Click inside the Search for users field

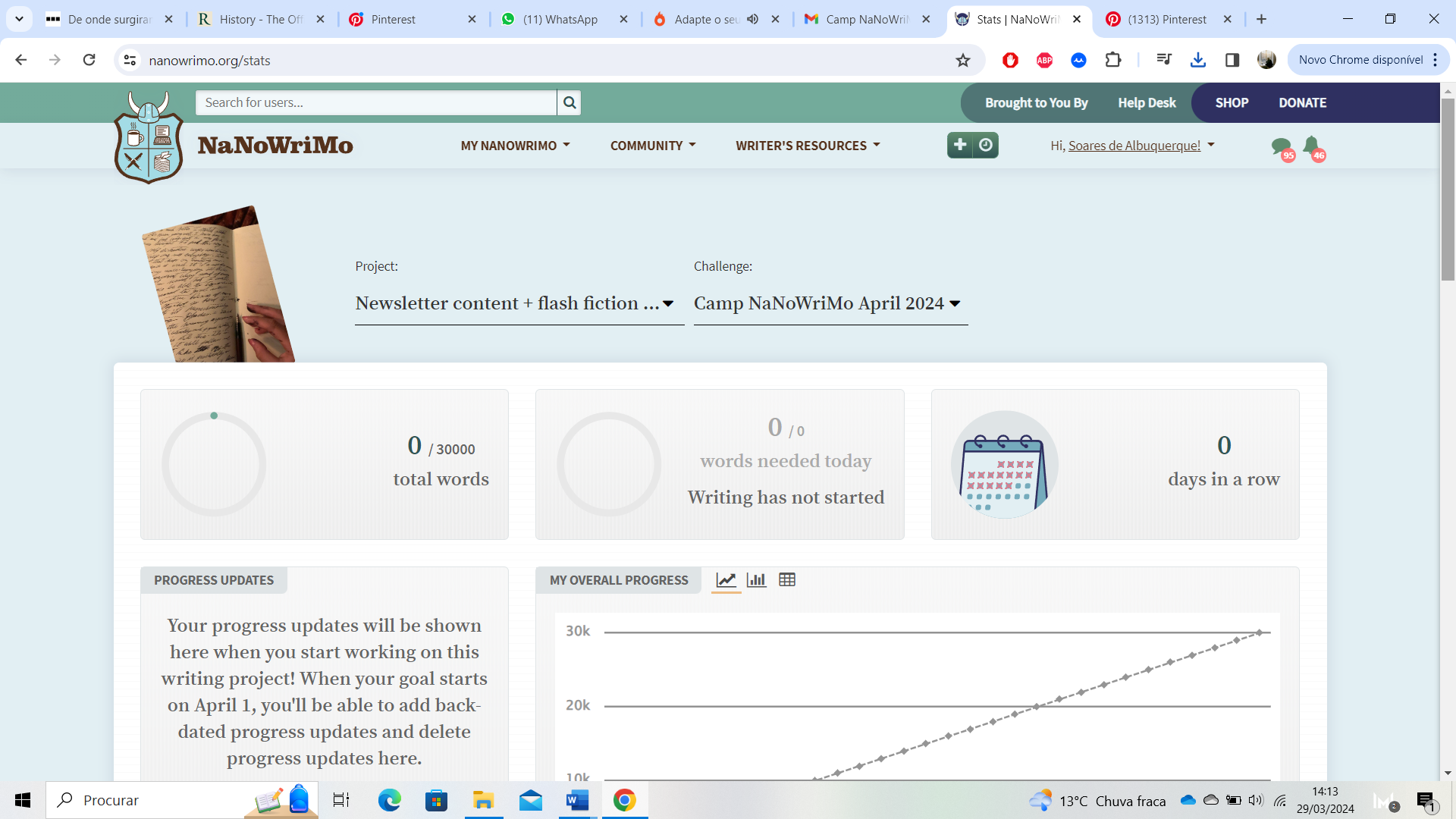tap(376, 102)
